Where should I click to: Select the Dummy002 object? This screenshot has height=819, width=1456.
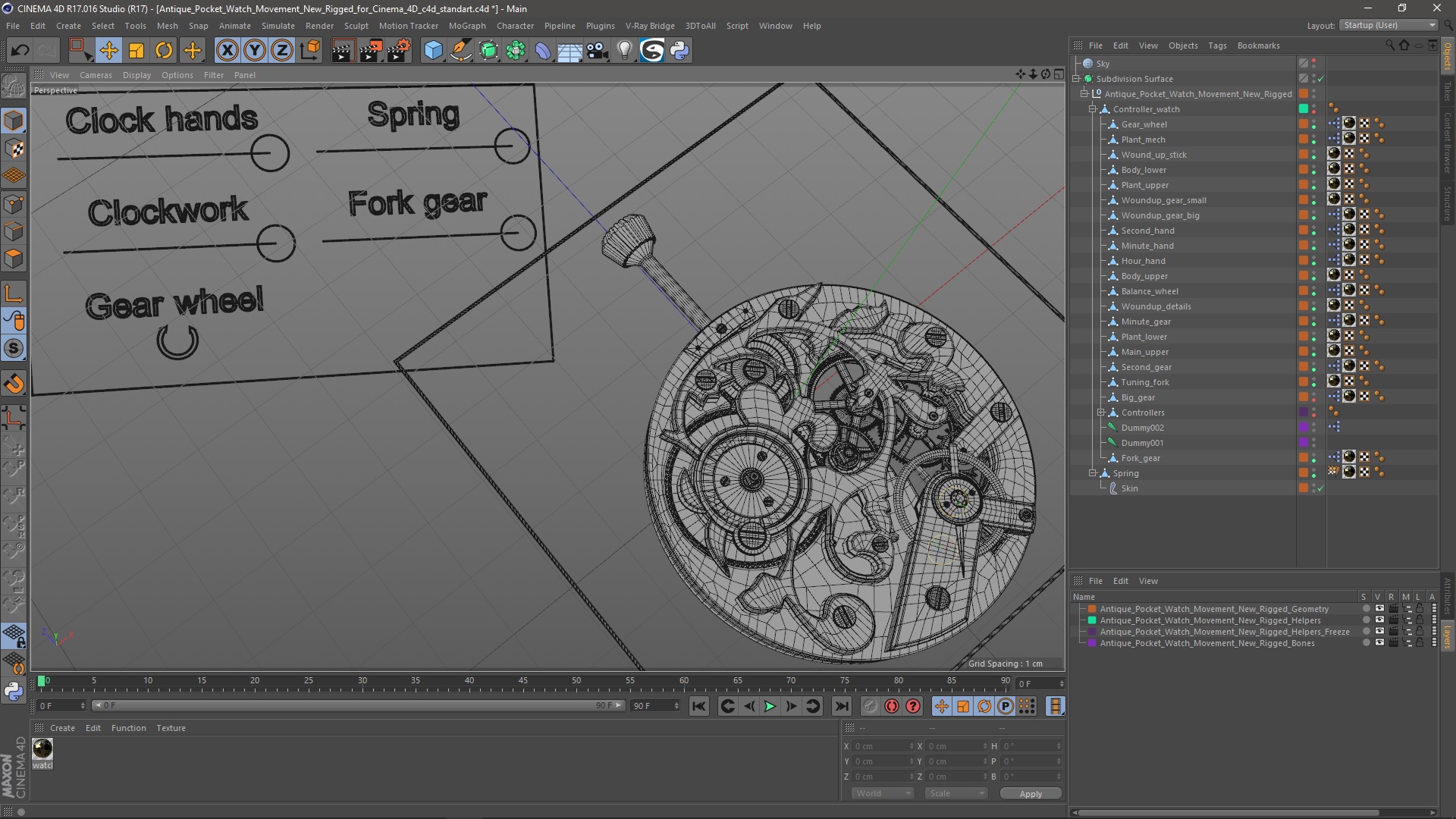[x=1142, y=428]
